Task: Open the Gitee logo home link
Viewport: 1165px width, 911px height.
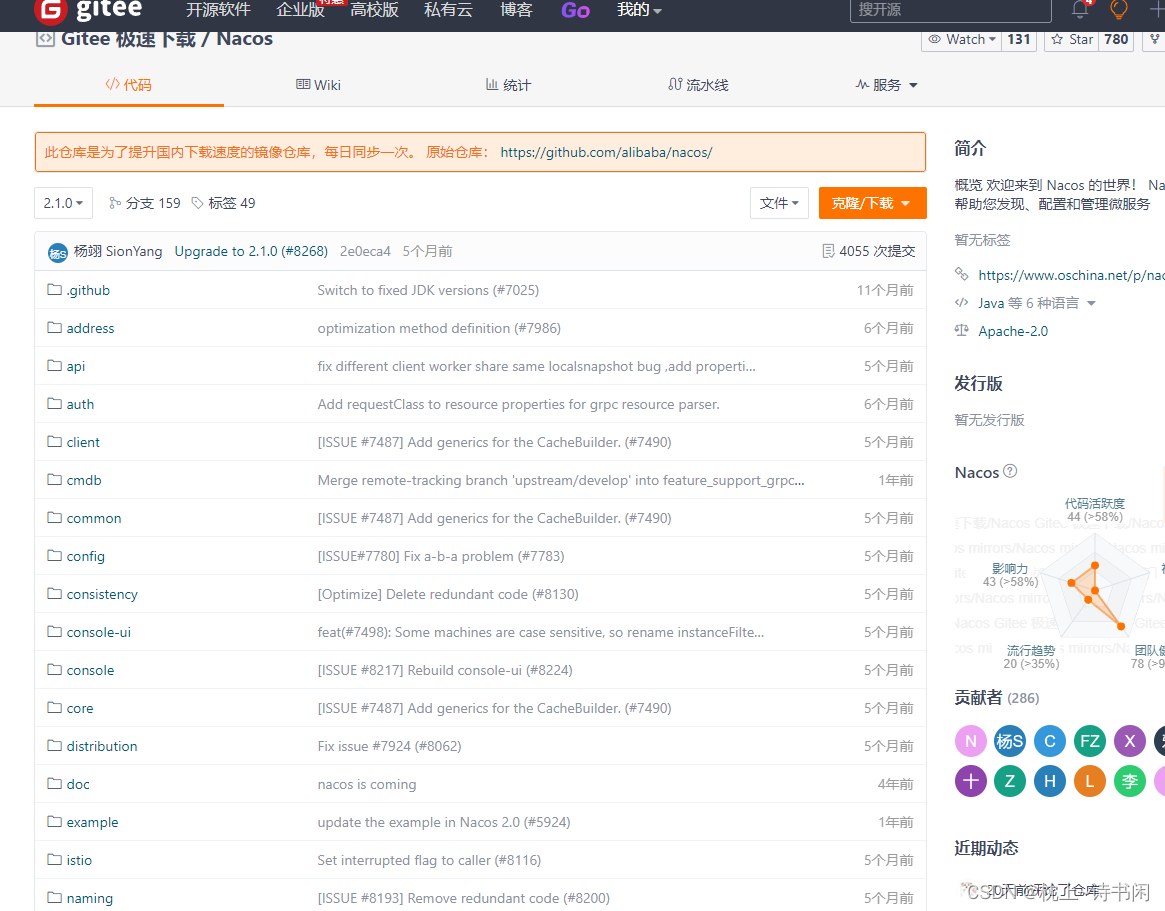Action: pyautogui.click(x=88, y=10)
